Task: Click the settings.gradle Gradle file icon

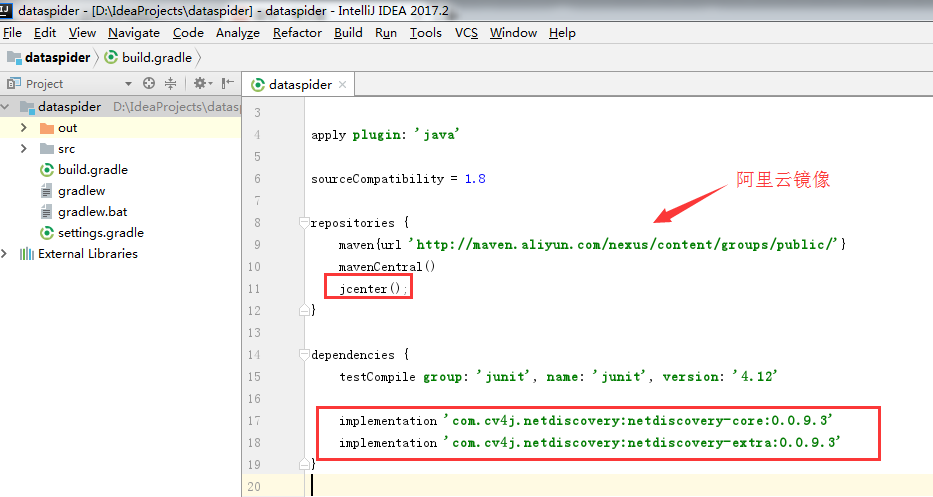Action: pyautogui.click(x=47, y=233)
